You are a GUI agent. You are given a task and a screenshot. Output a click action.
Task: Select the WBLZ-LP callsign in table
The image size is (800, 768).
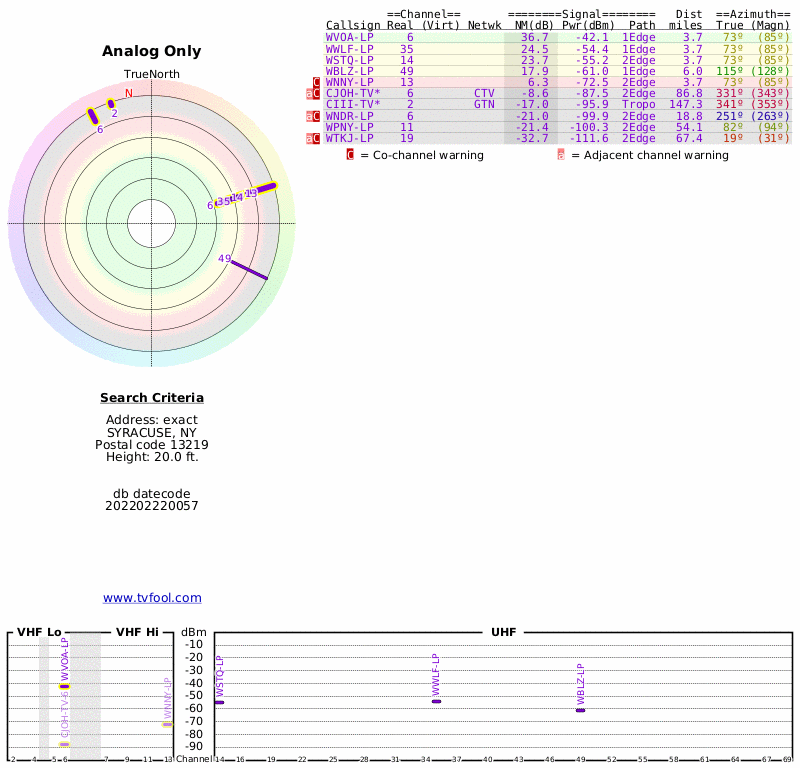click(349, 70)
